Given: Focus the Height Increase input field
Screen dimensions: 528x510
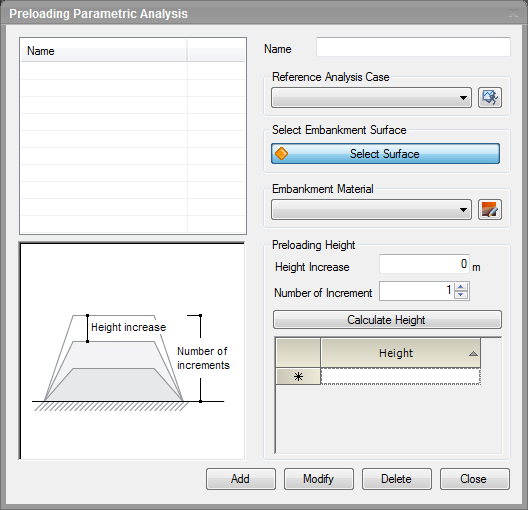Looking at the screenshot, I should tap(424, 264).
